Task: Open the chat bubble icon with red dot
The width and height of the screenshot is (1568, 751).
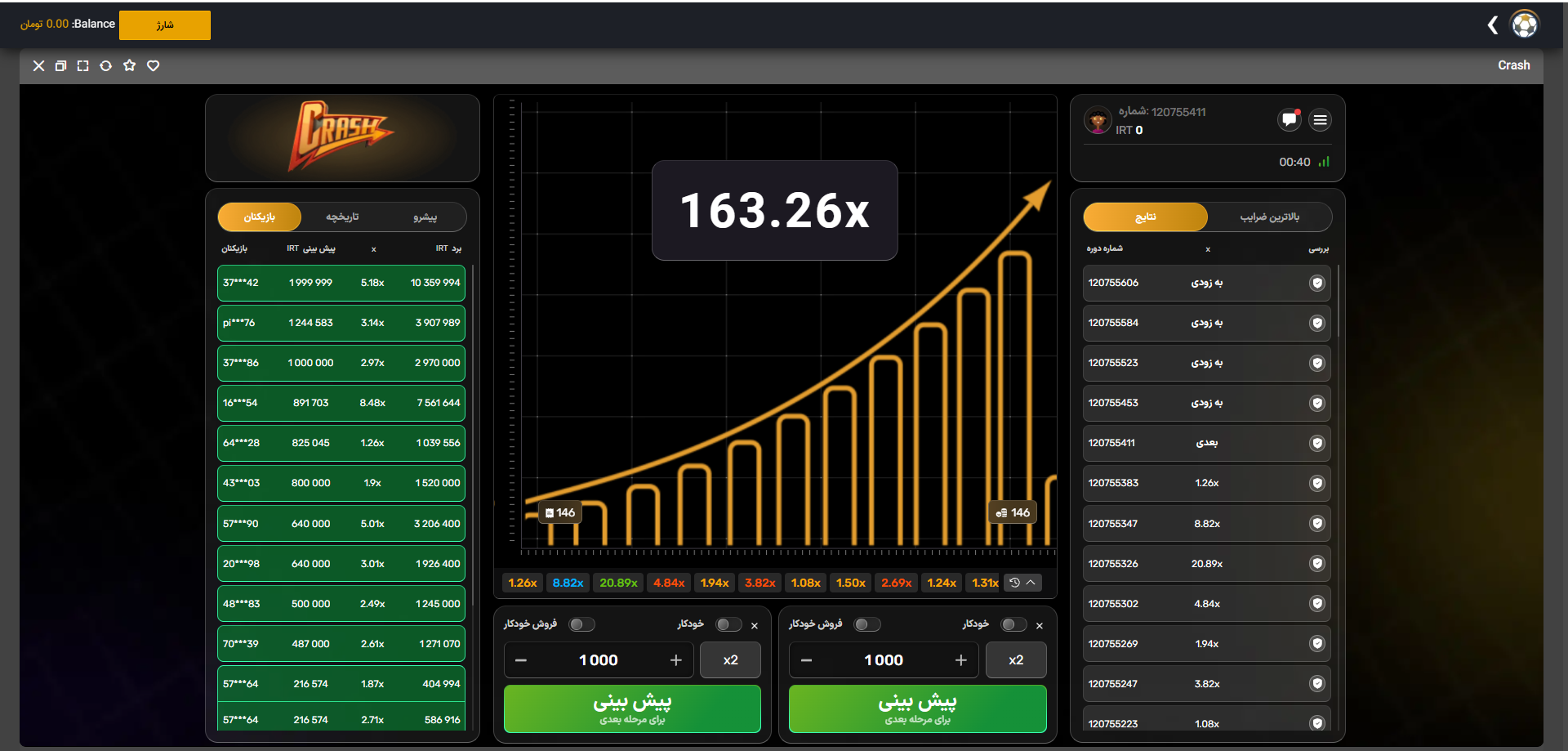Action: 1289,120
